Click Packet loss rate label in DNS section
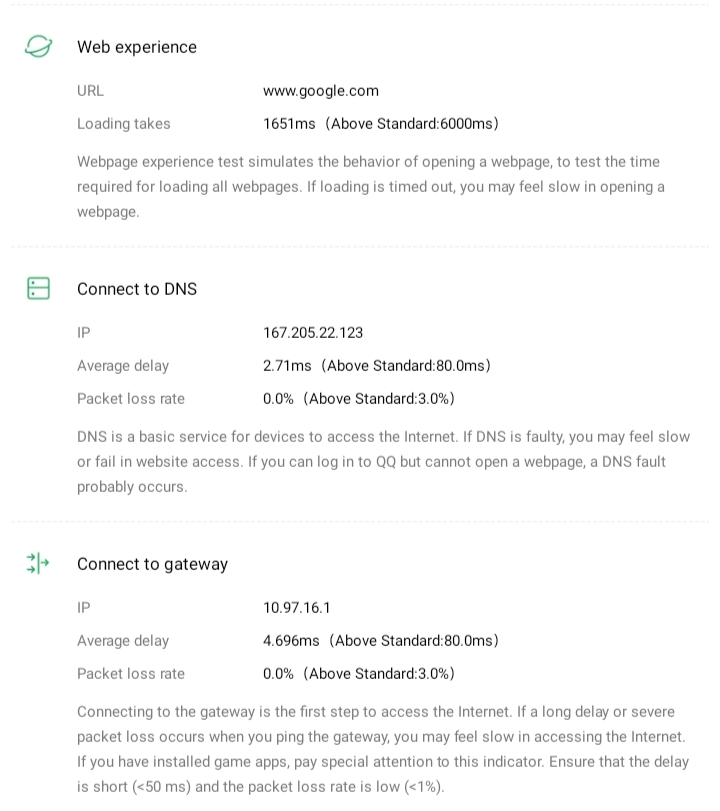 coord(131,399)
